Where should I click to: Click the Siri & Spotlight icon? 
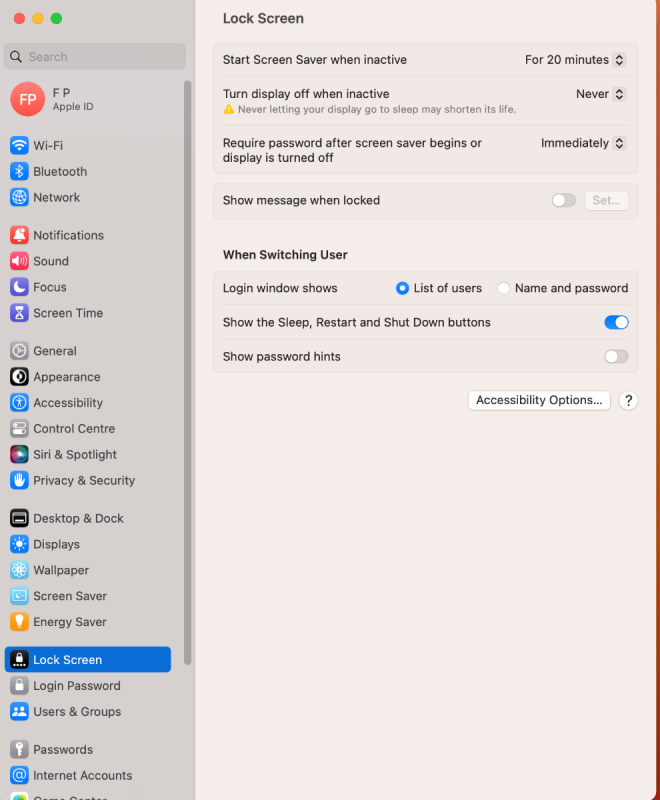pyautogui.click(x=19, y=455)
